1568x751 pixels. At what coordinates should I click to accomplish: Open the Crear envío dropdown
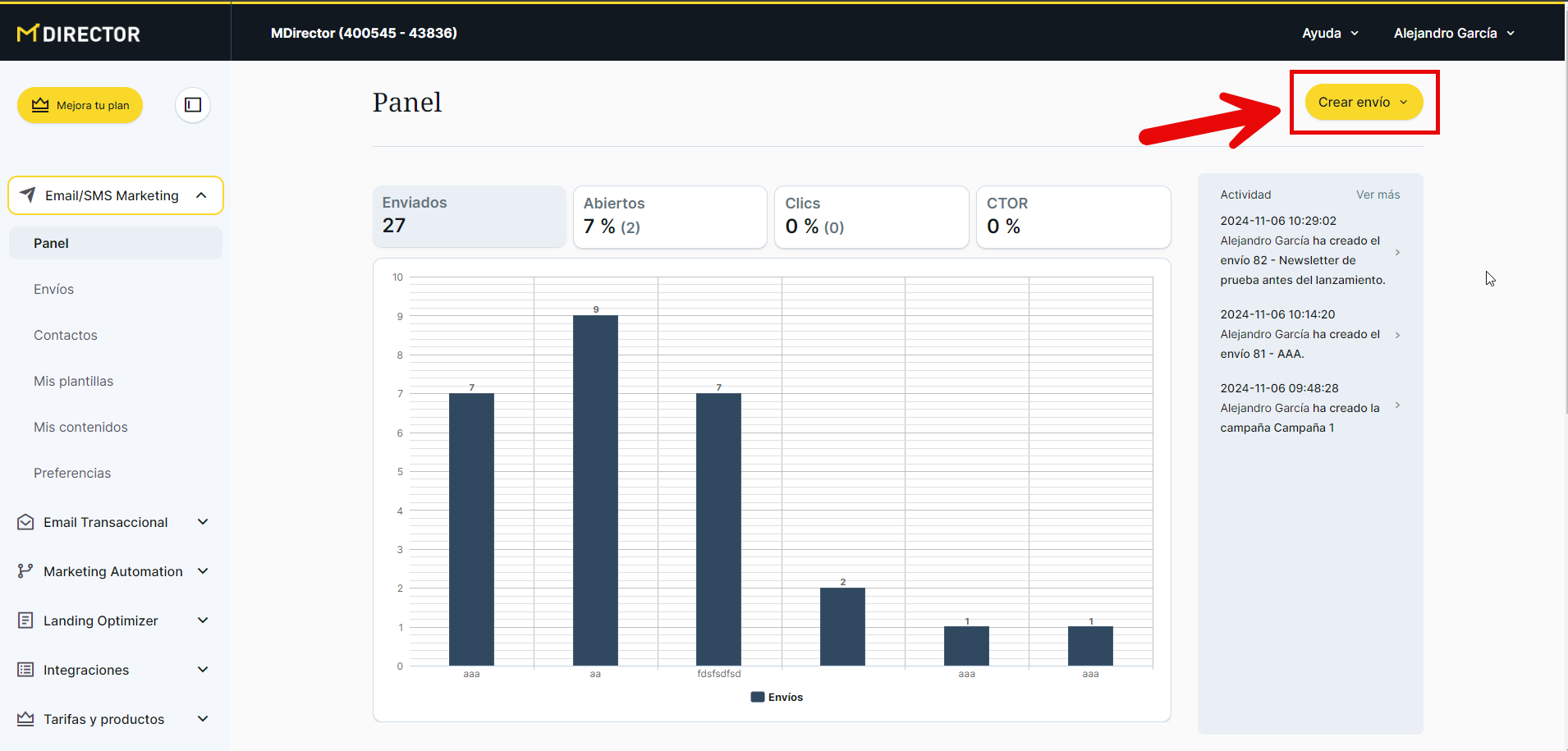[x=1363, y=102]
